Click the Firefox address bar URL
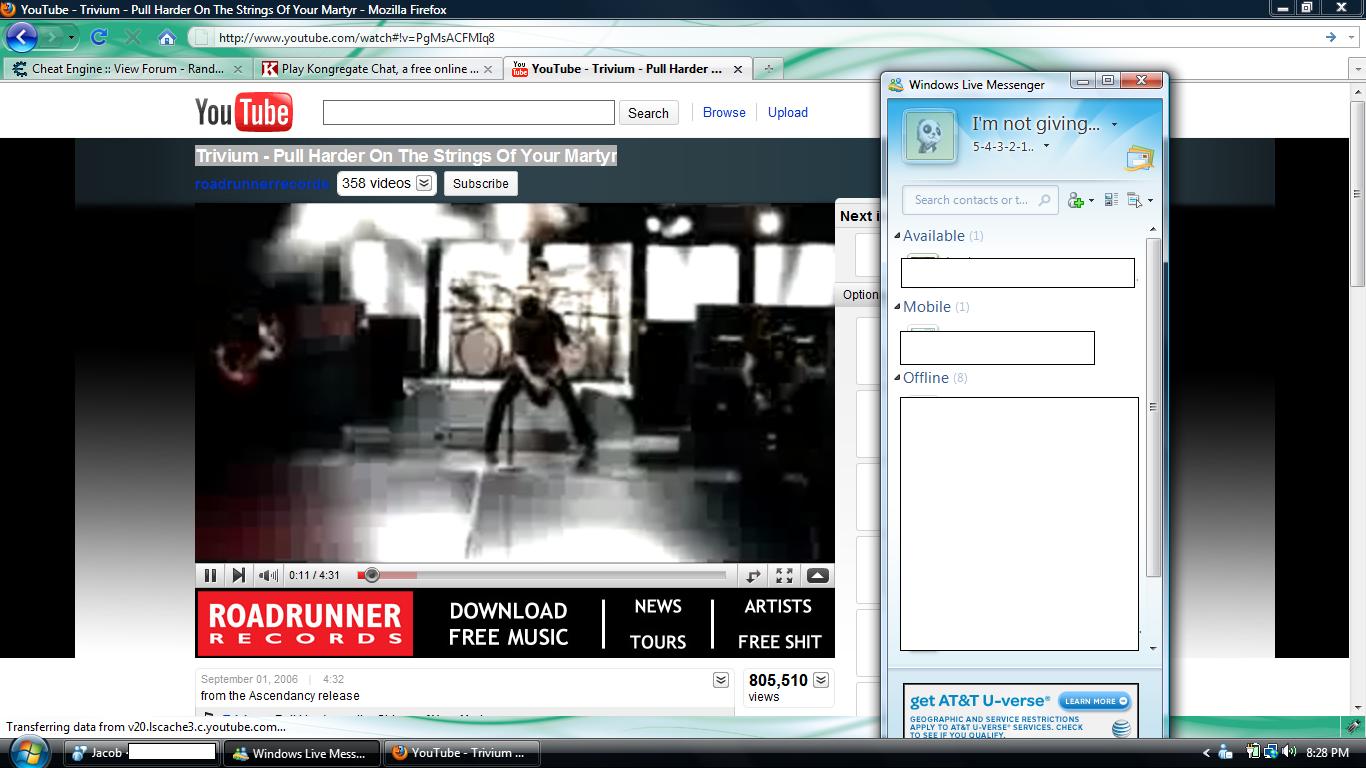The image size is (1366, 768). 356,38
